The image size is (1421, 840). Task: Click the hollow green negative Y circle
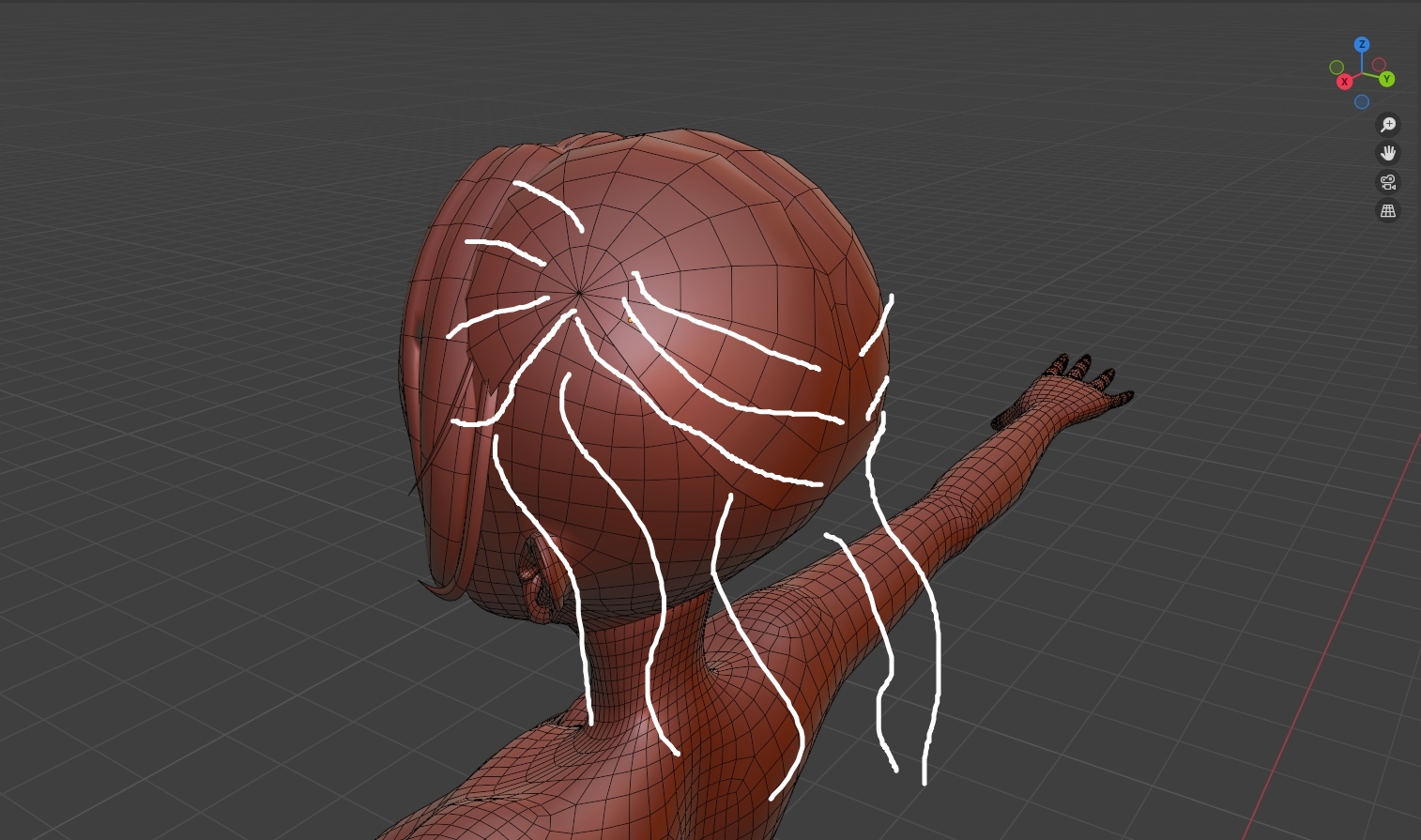pos(1337,68)
